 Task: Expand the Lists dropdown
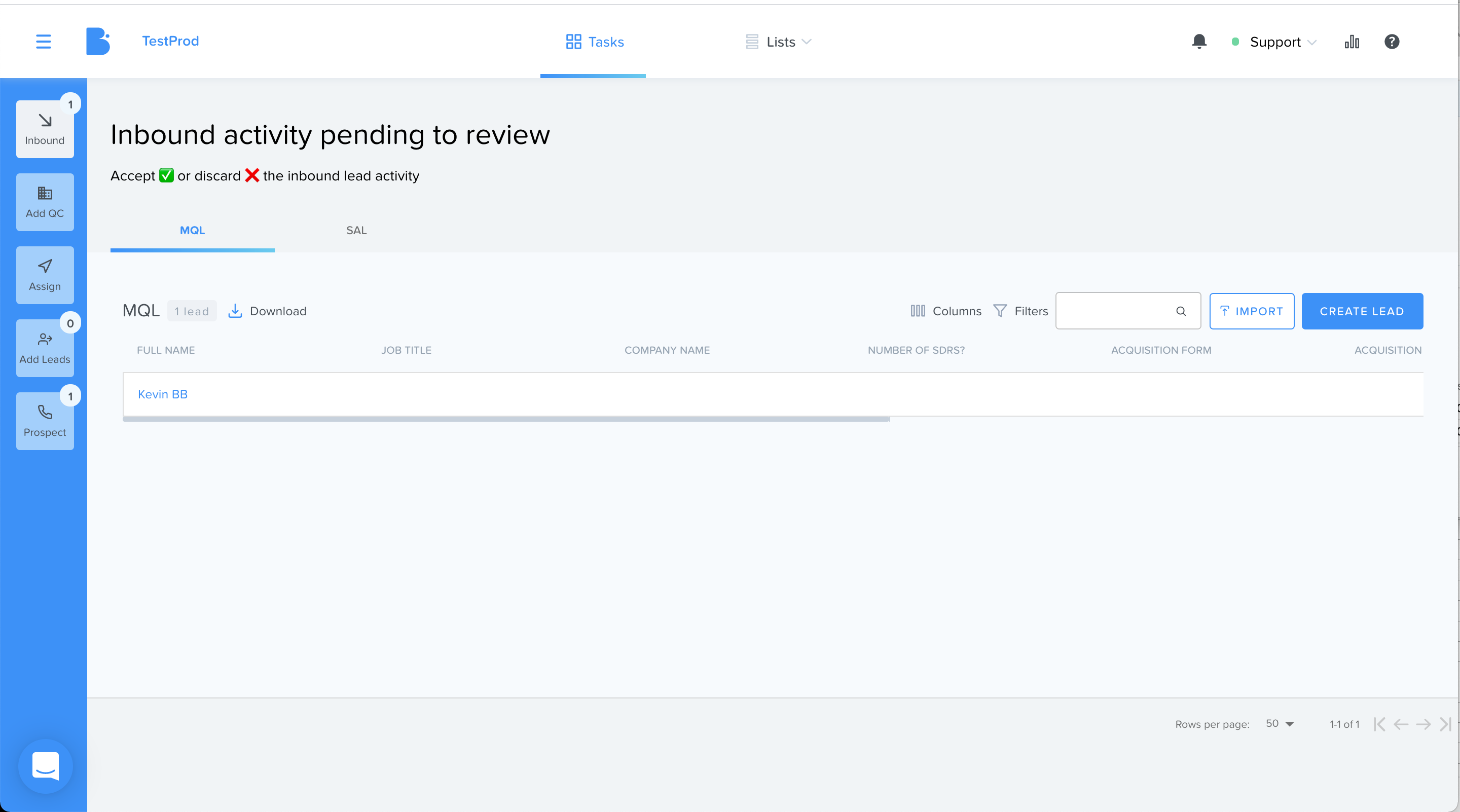[778, 42]
